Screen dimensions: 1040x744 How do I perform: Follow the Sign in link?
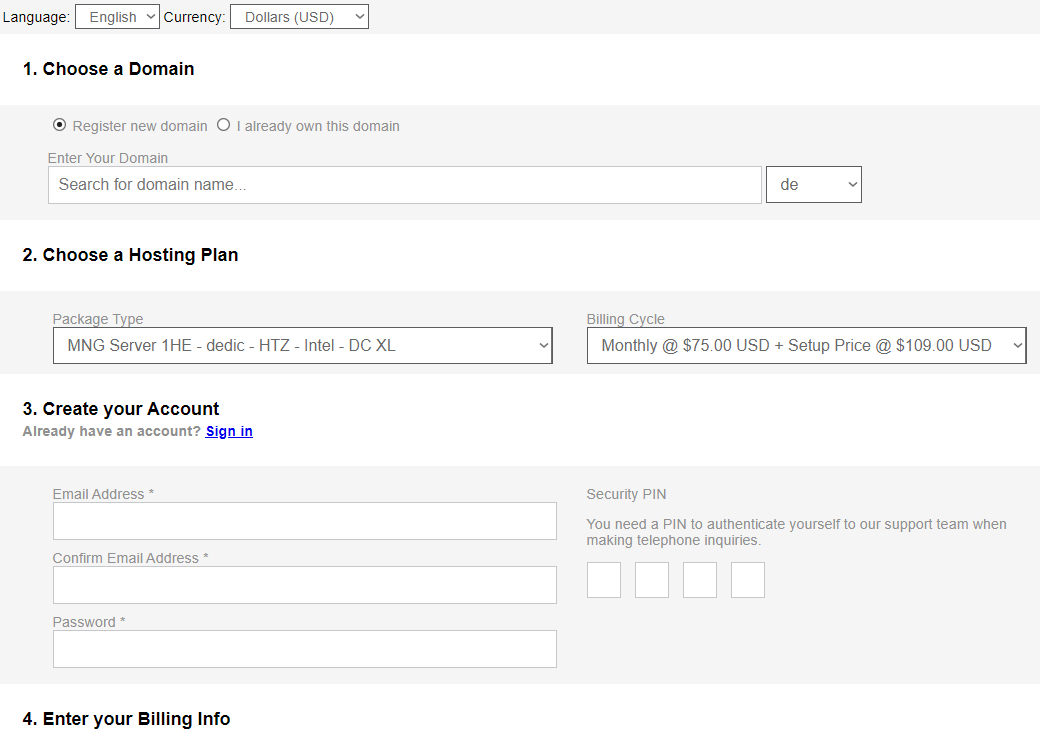point(229,431)
